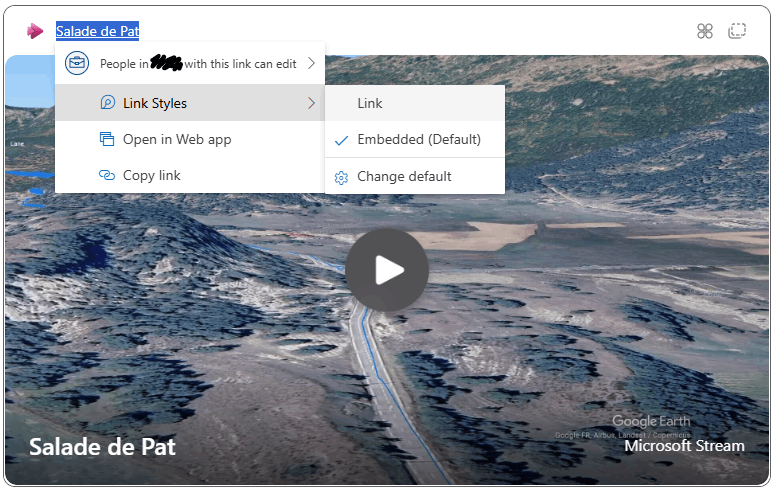773x490 pixels.
Task: Select the Link style option
Action: pyautogui.click(x=415, y=103)
